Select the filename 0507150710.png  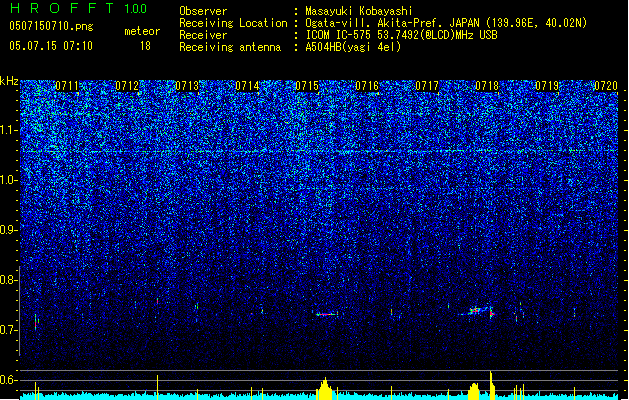coord(51,26)
